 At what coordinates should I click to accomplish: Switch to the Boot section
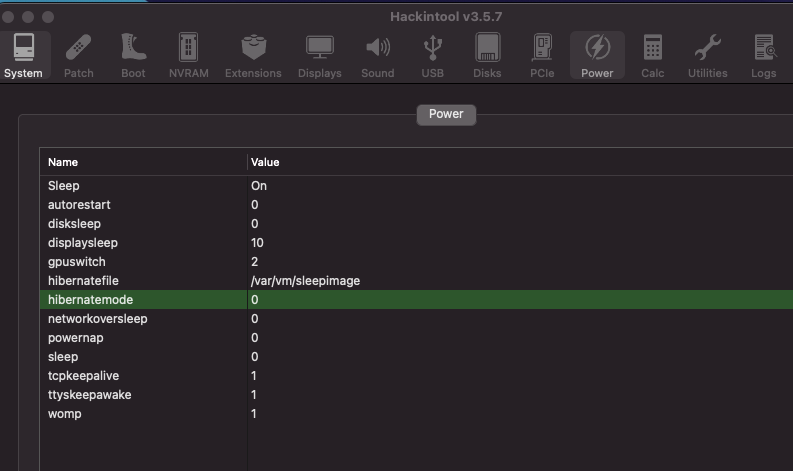click(133, 55)
